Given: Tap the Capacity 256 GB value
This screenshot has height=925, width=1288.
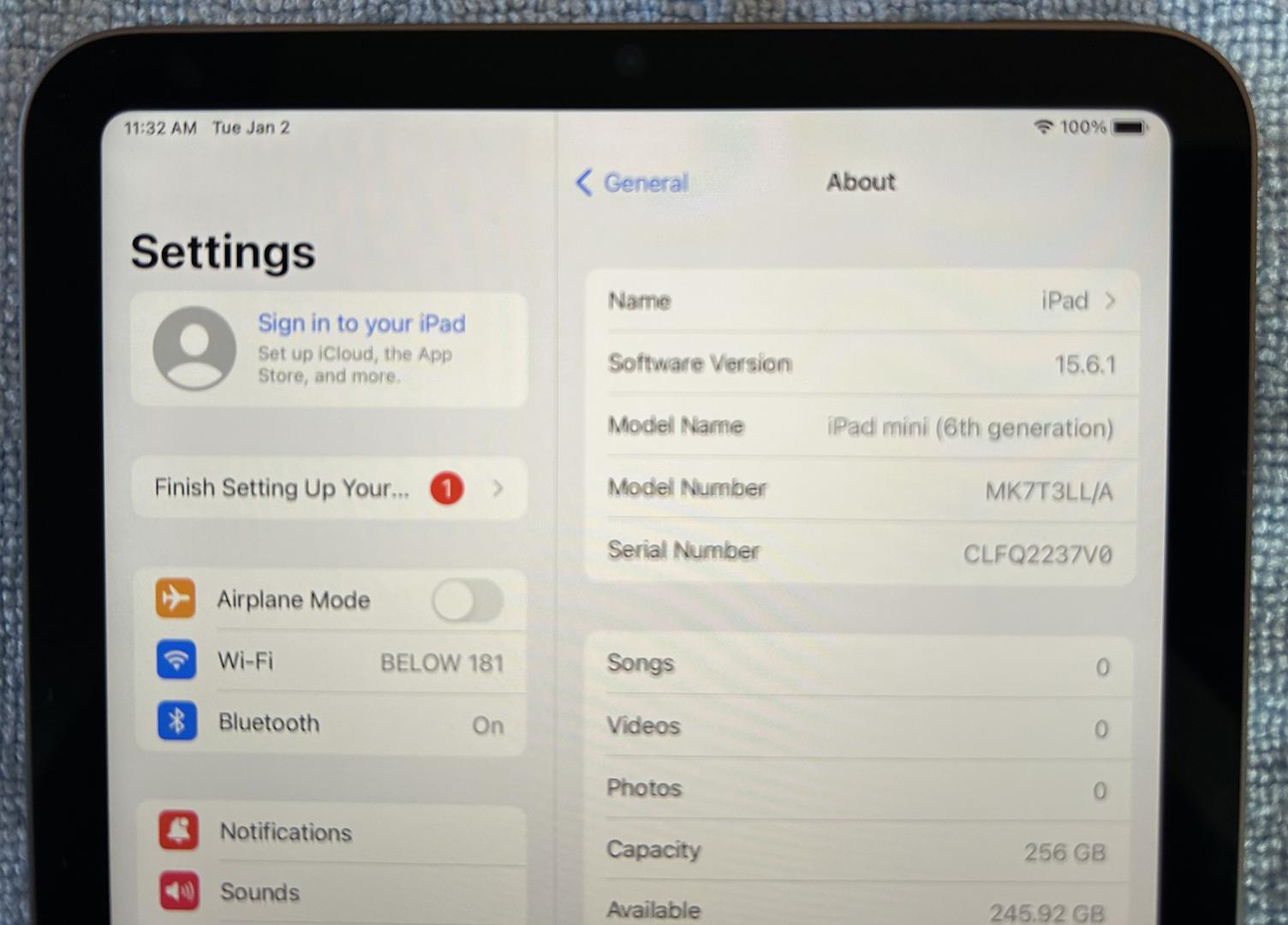Looking at the screenshot, I should [1065, 852].
